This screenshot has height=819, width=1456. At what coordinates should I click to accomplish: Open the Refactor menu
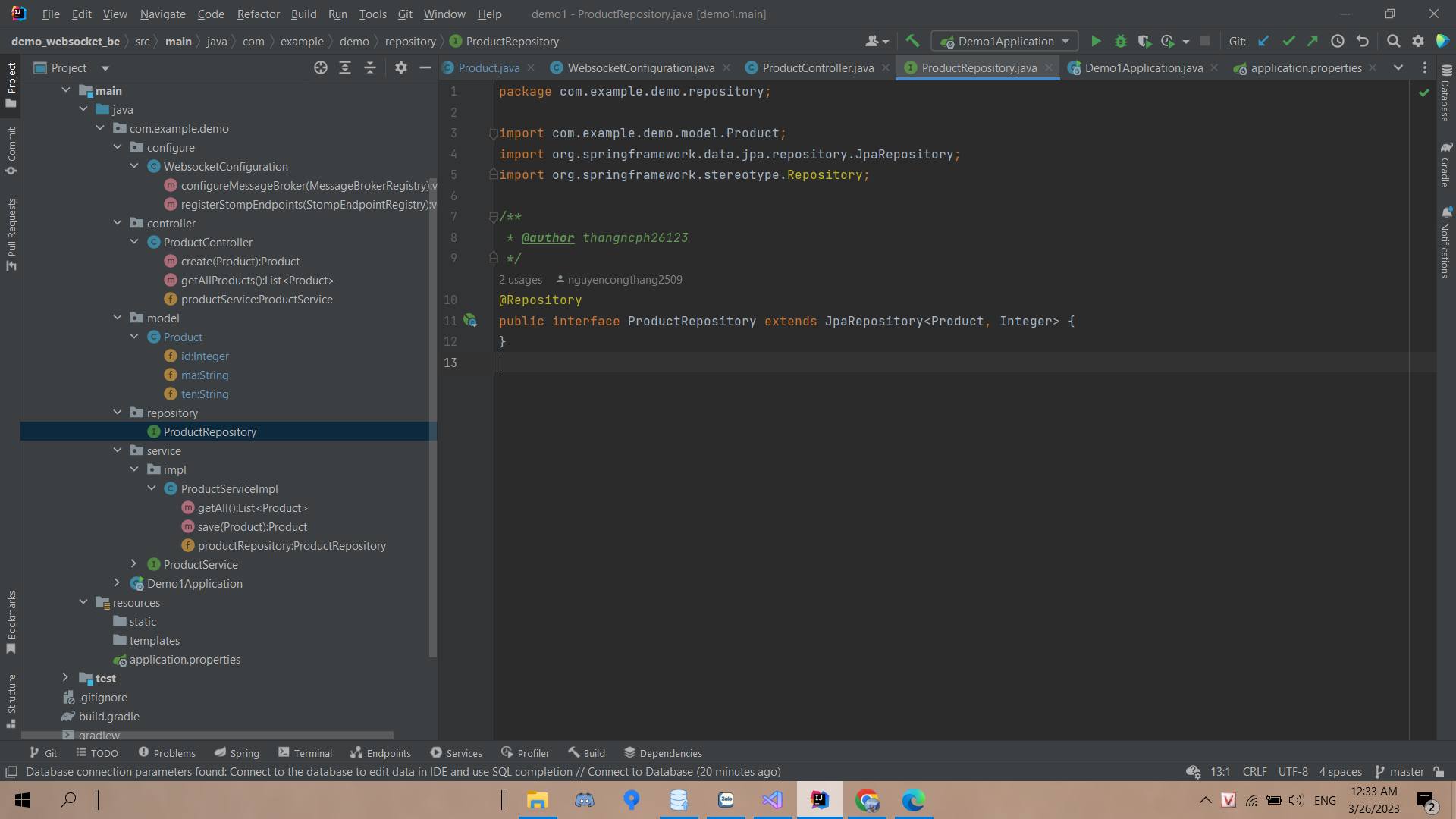tap(258, 14)
